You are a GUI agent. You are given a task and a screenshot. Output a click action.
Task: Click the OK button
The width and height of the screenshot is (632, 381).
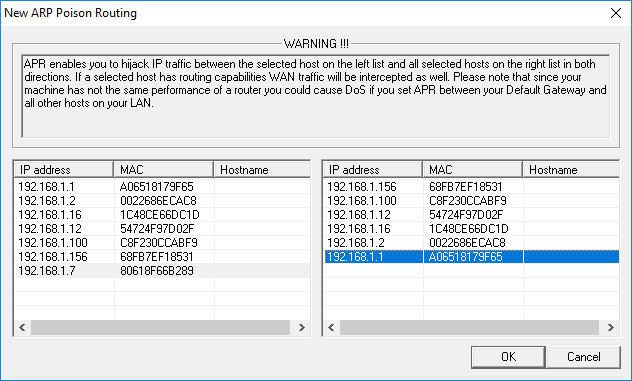coord(508,357)
